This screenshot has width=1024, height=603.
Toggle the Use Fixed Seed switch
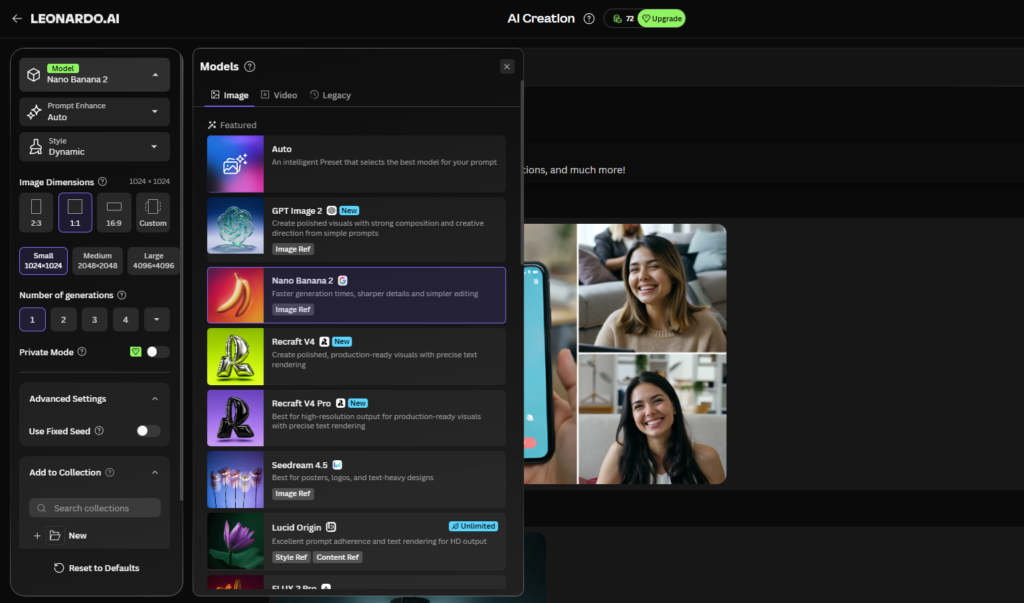(x=148, y=431)
